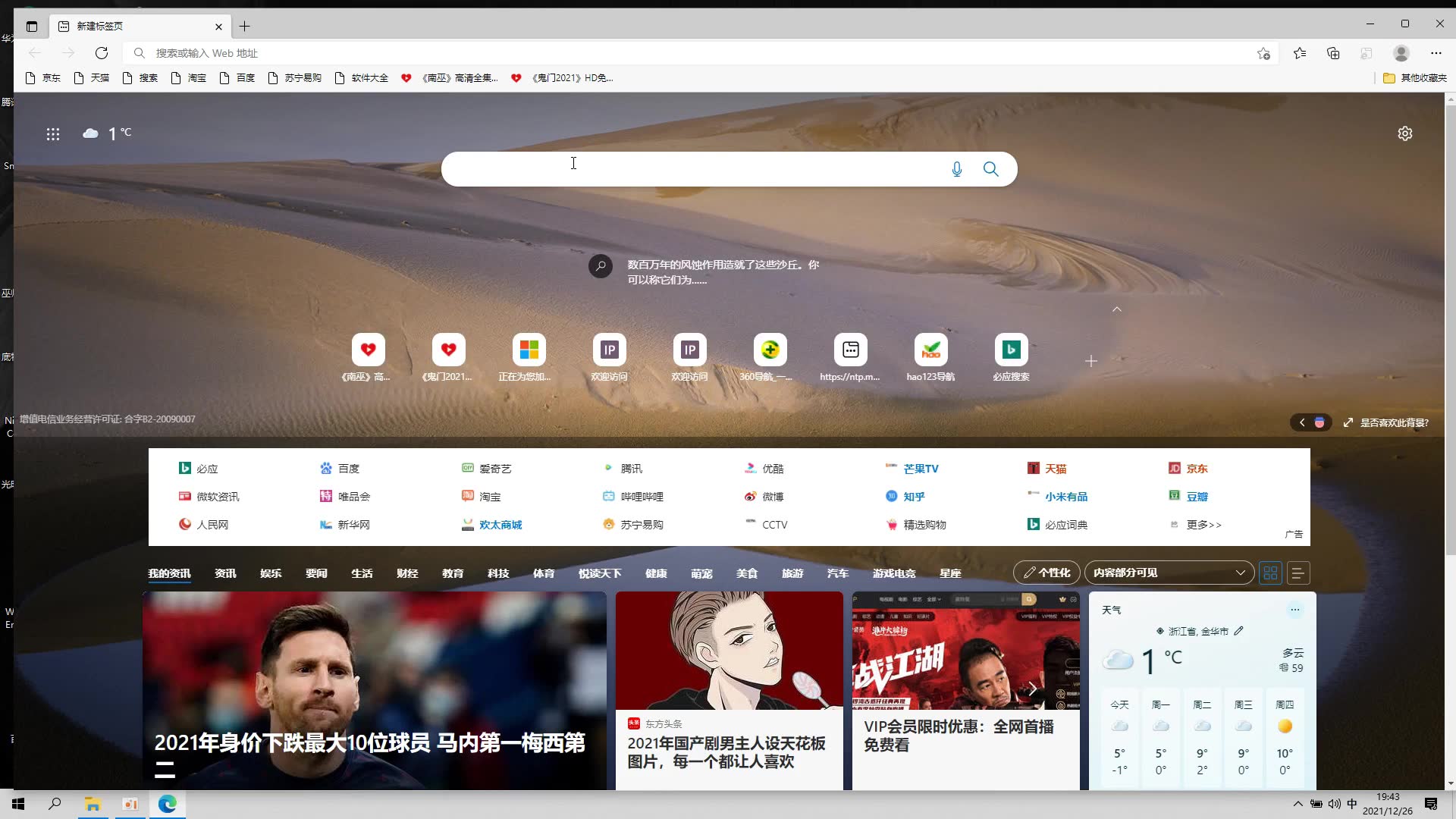Click the 个性化 personalize button
1456x819 pixels.
pyautogui.click(x=1046, y=573)
